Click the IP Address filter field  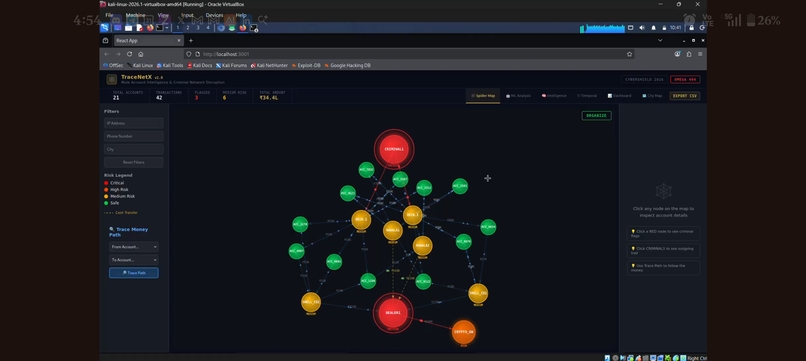tap(134, 123)
